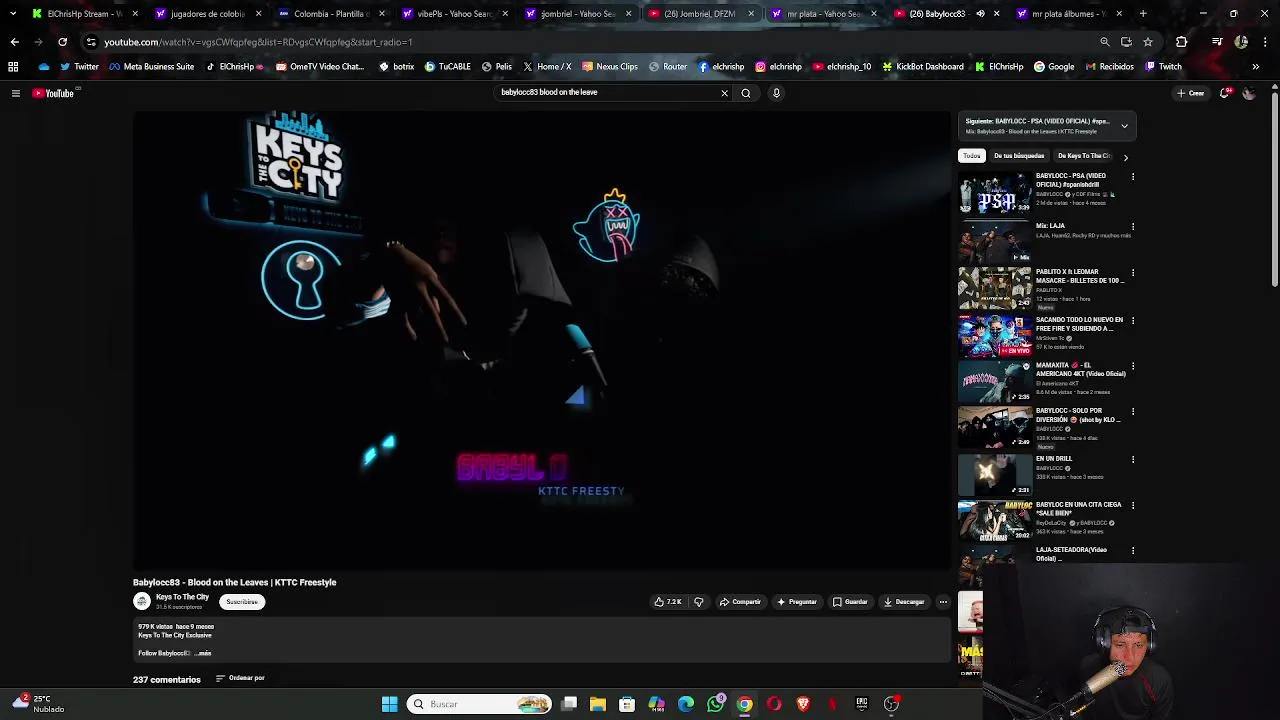Open the KickBot Dashboard bookmark
This screenshot has height=720, width=1280.
922,67
